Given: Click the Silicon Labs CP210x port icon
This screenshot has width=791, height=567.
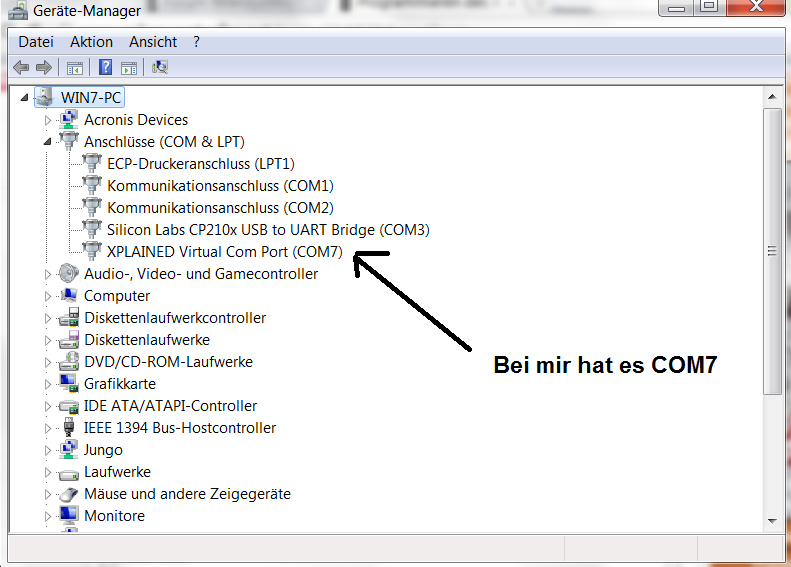Looking at the screenshot, I should pos(92,229).
